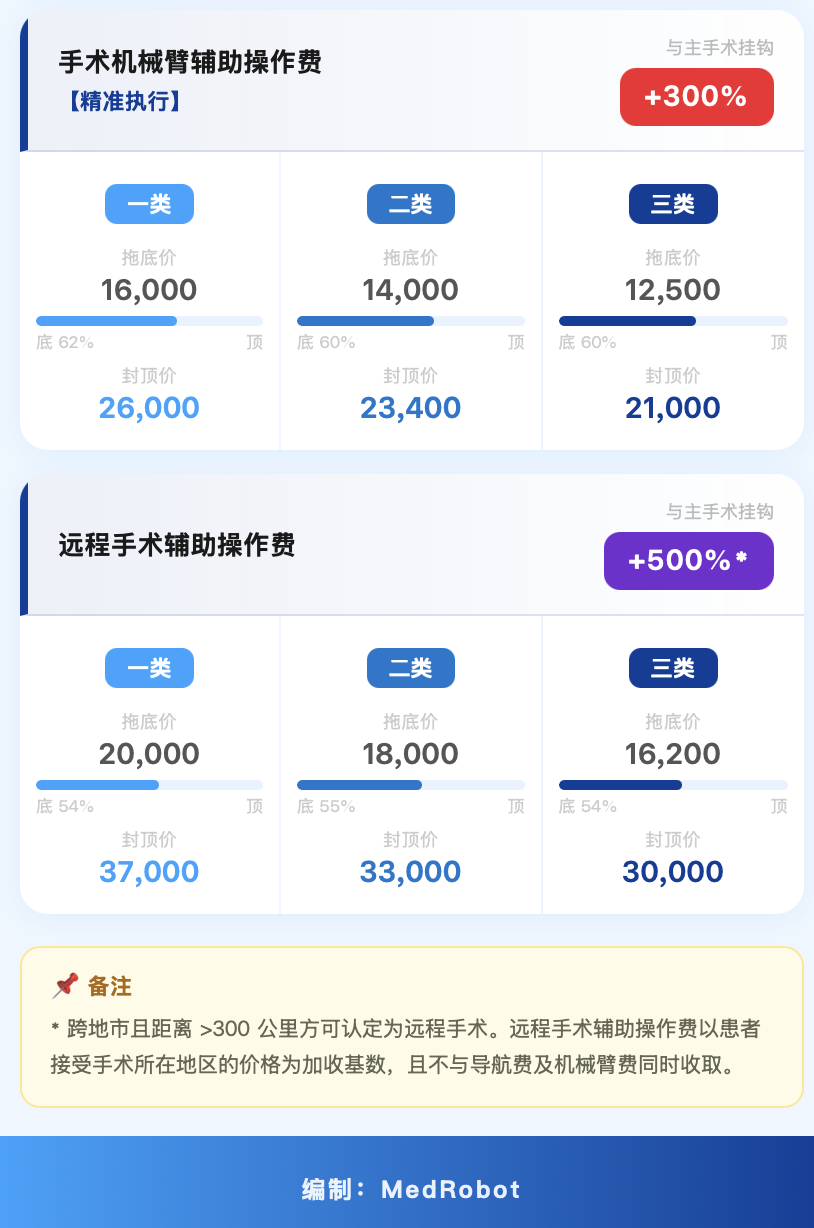
Task: Click the pushpin icon beside 备注
Action: pyautogui.click(x=65, y=986)
